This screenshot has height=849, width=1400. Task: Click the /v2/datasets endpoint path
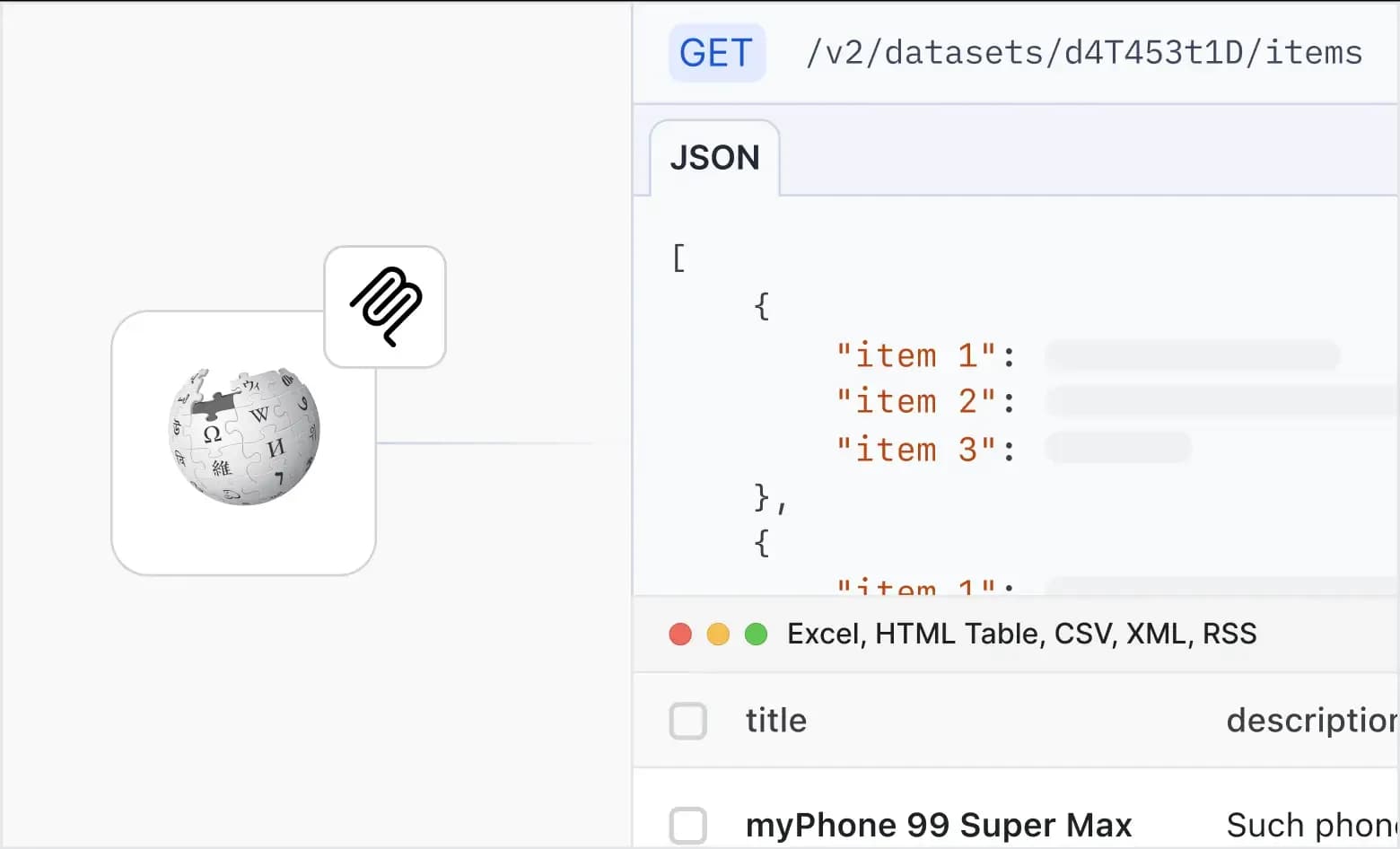tap(1083, 53)
